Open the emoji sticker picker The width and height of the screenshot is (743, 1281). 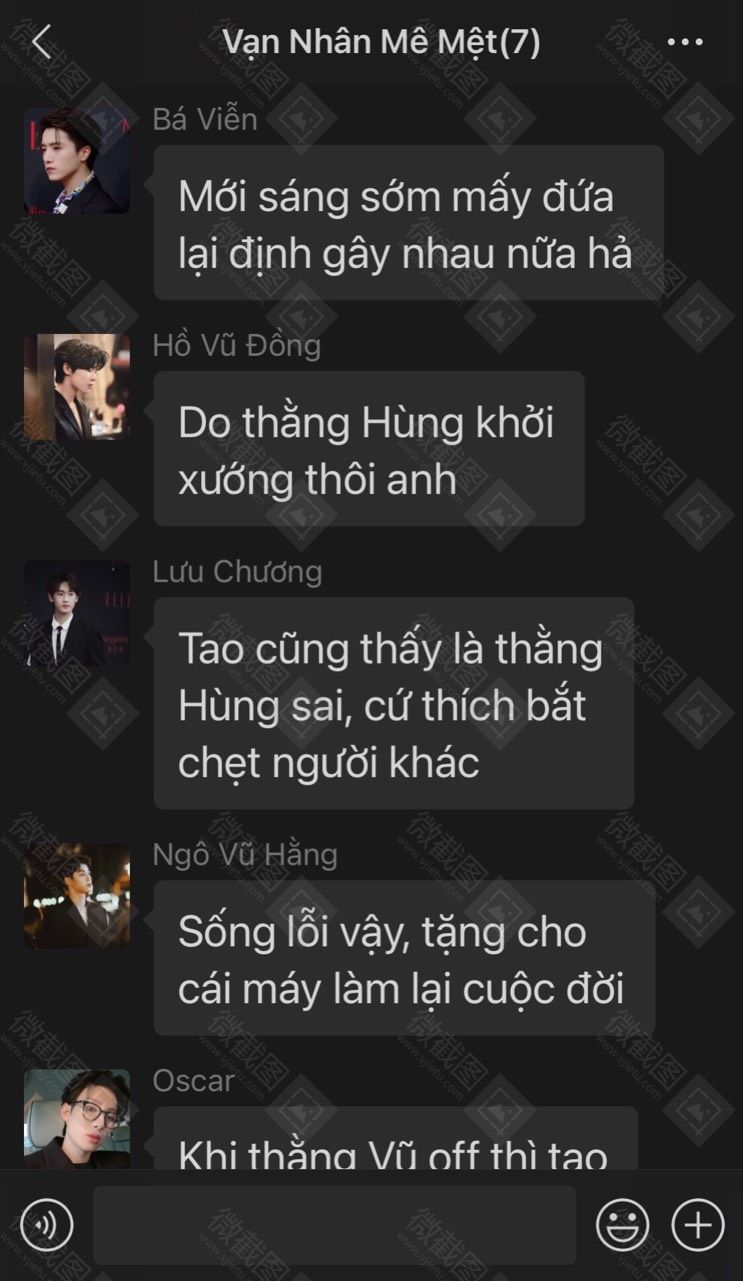623,1224
